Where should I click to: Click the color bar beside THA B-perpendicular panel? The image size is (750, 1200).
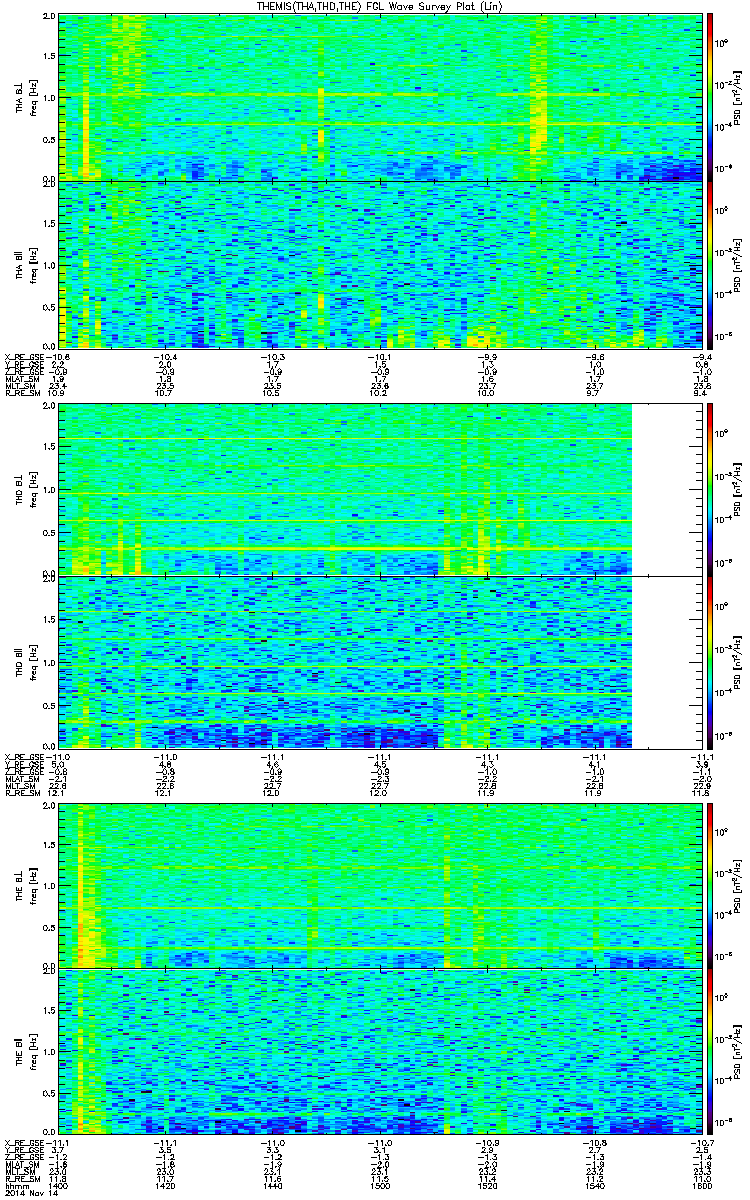710,98
